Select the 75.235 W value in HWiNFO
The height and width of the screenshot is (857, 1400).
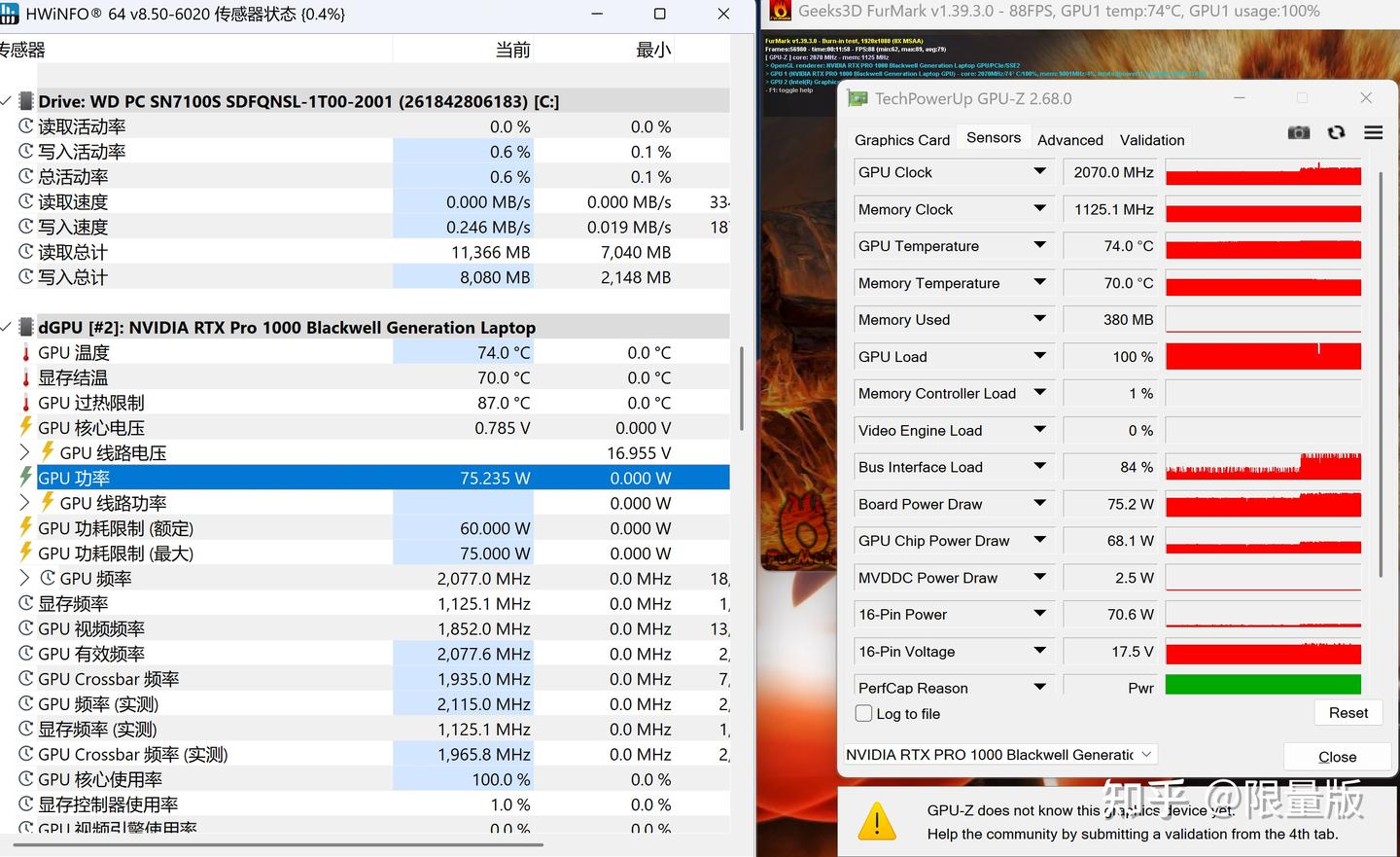click(x=495, y=478)
